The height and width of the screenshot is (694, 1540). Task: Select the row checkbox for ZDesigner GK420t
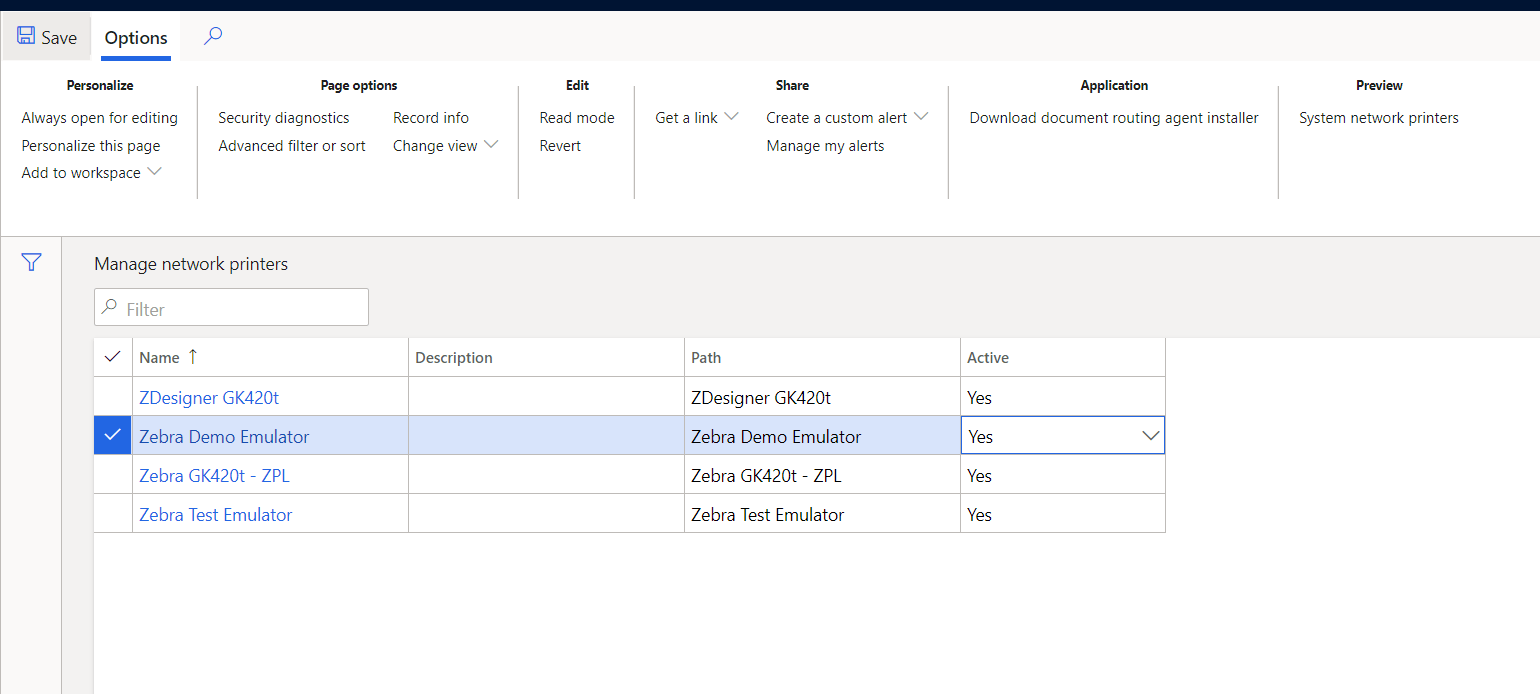click(x=112, y=396)
